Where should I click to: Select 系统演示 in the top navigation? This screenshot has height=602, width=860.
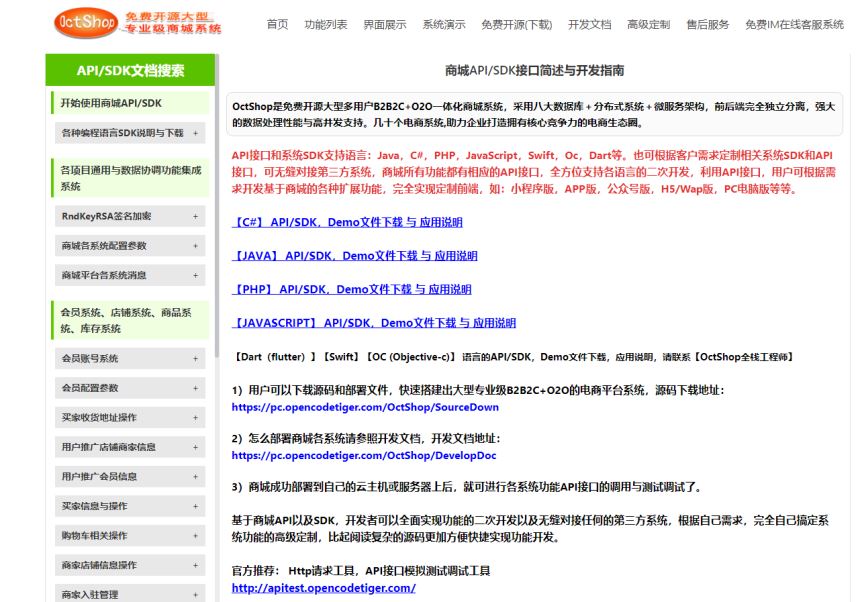[440, 26]
